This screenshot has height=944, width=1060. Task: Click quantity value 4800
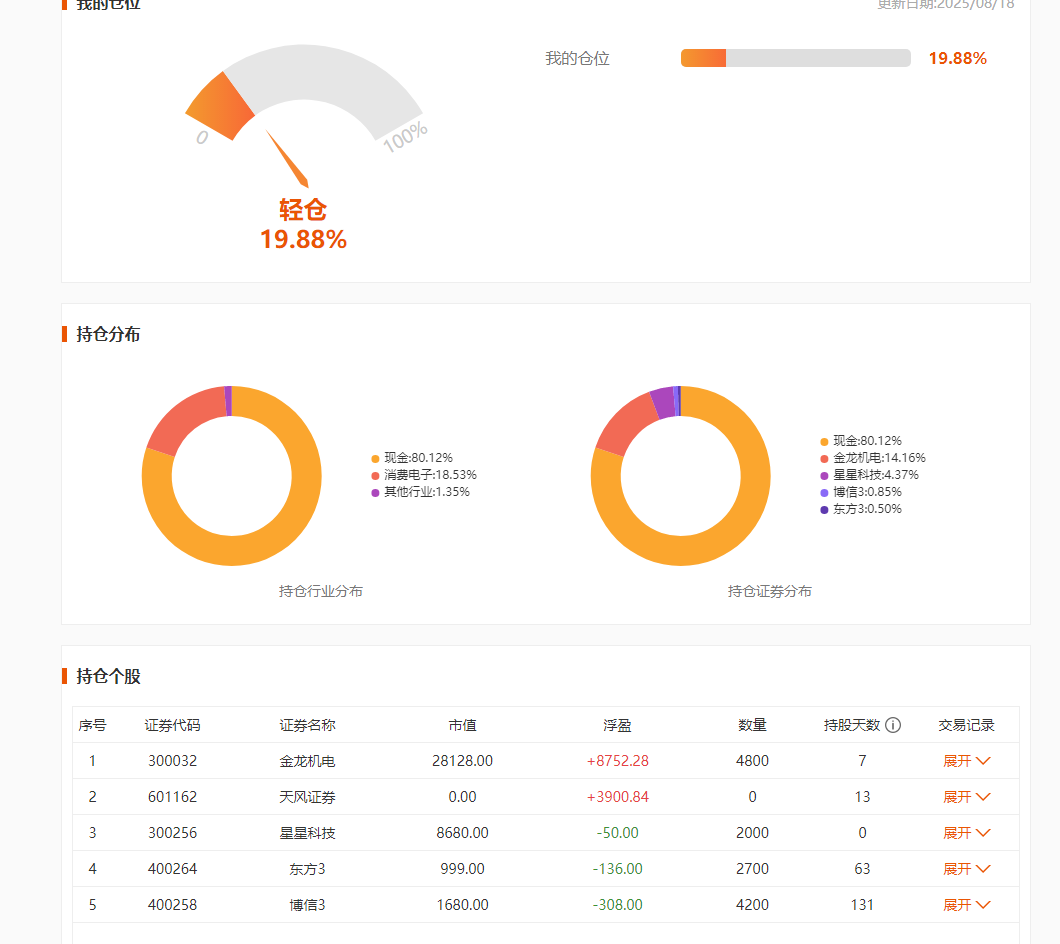pos(752,761)
